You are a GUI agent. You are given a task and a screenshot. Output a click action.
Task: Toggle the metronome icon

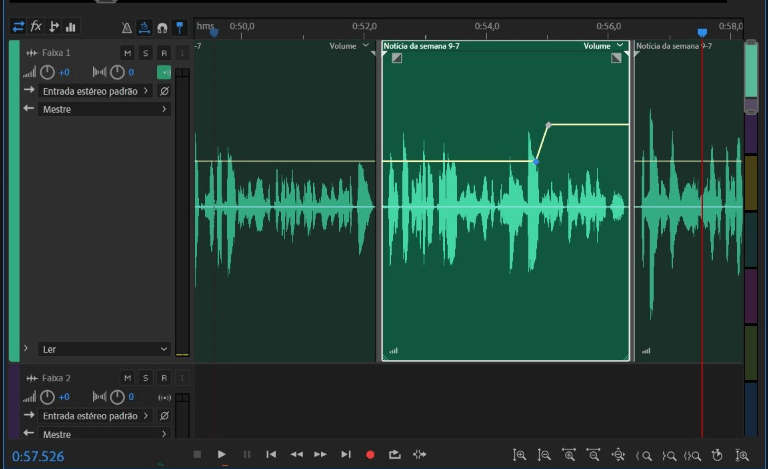(126, 28)
